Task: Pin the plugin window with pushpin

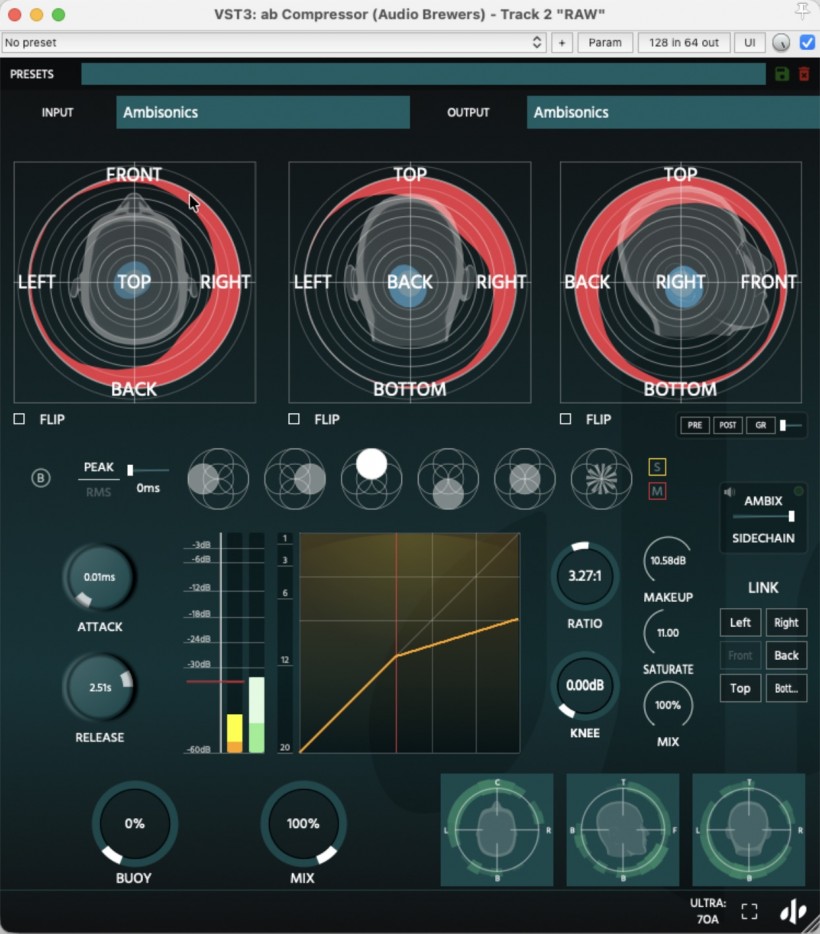Action: (x=802, y=11)
